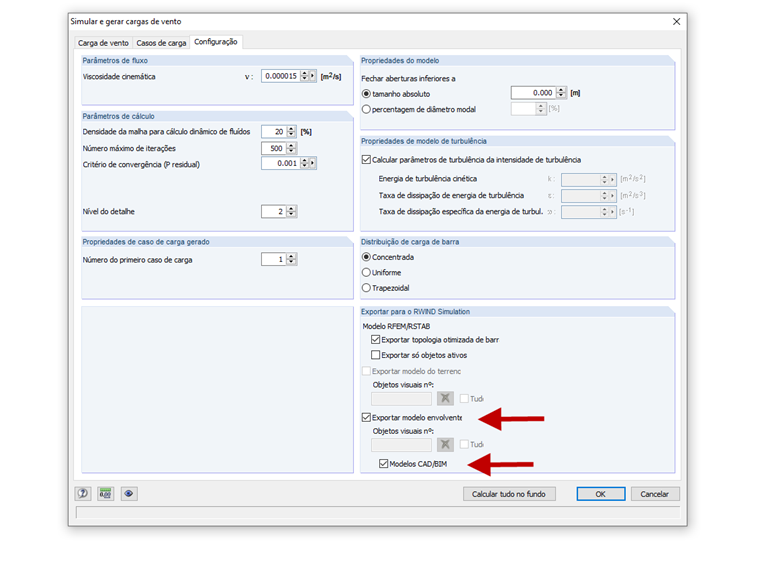This screenshot has width=760, height=570.
Task: Open the help icon button
Action: coord(83,493)
